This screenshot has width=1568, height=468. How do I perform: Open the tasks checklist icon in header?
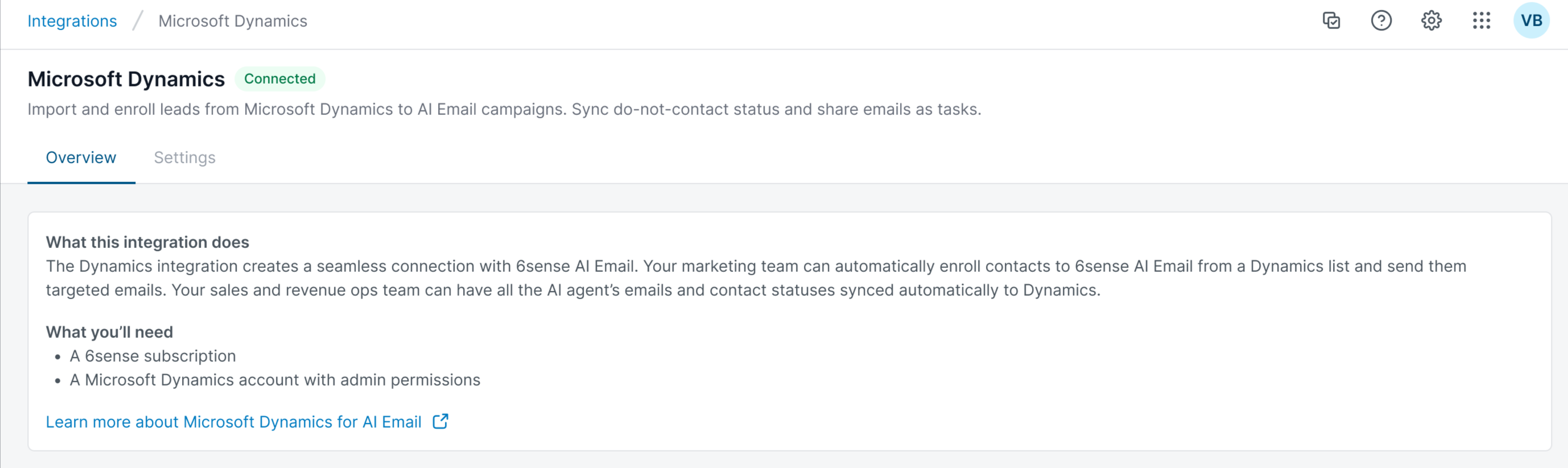pyautogui.click(x=1331, y=20)
